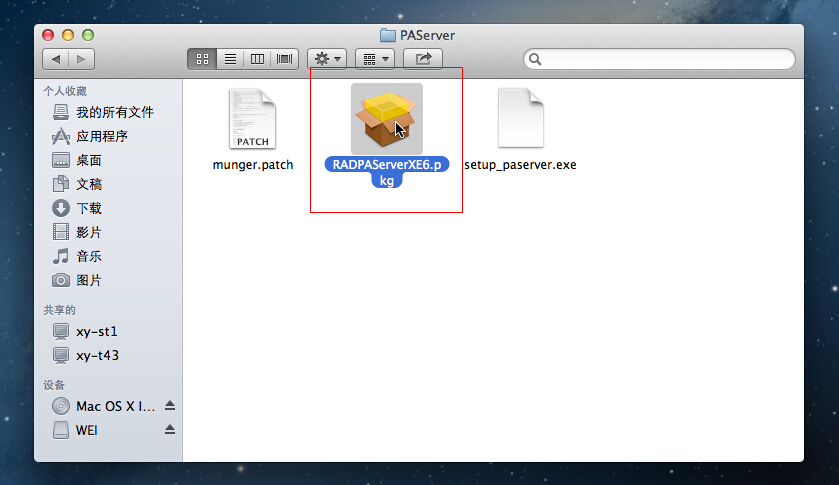The height and width of the screenshot is (485, 839).
Task: Click the PAServer folder title icon
Action: [x=387, y=35]
